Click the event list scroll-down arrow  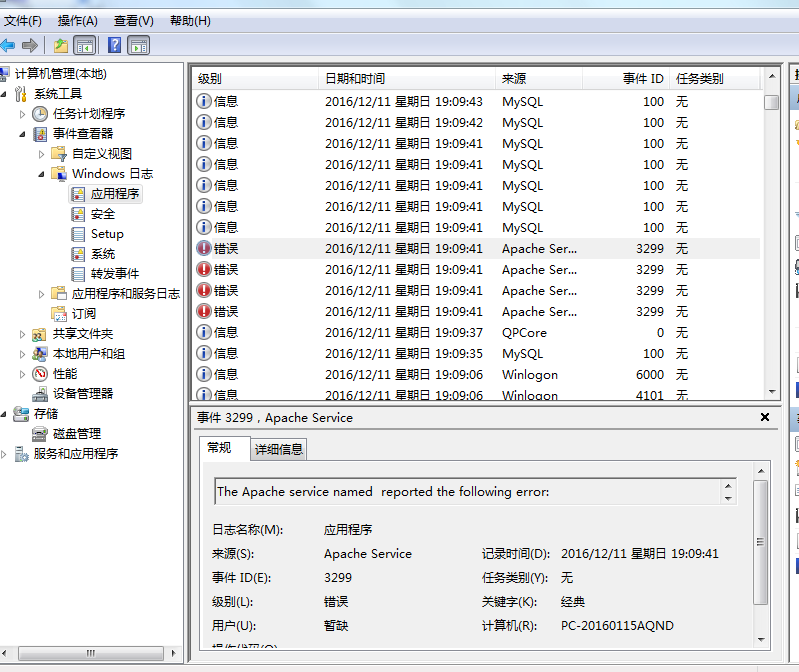[772, 392]
